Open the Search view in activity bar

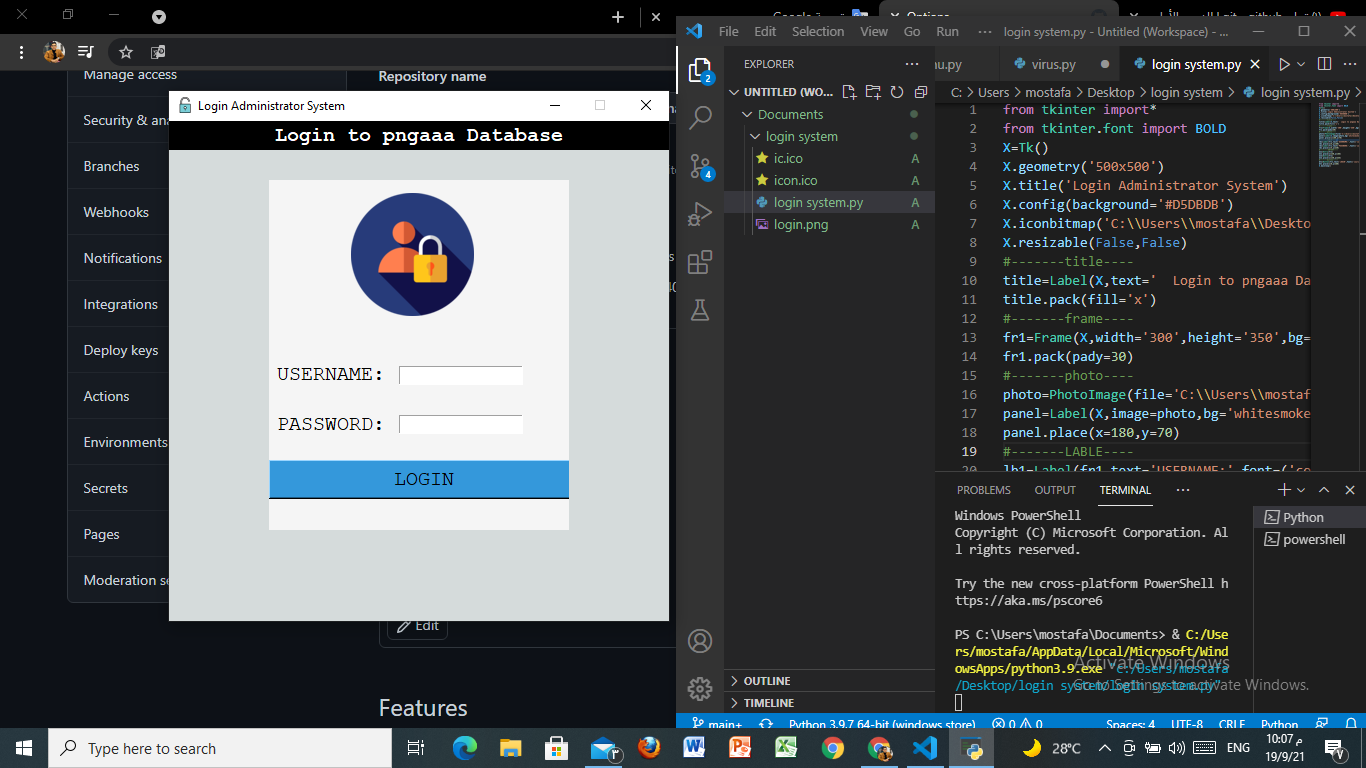pyautogui.click(x=700, y=118)
